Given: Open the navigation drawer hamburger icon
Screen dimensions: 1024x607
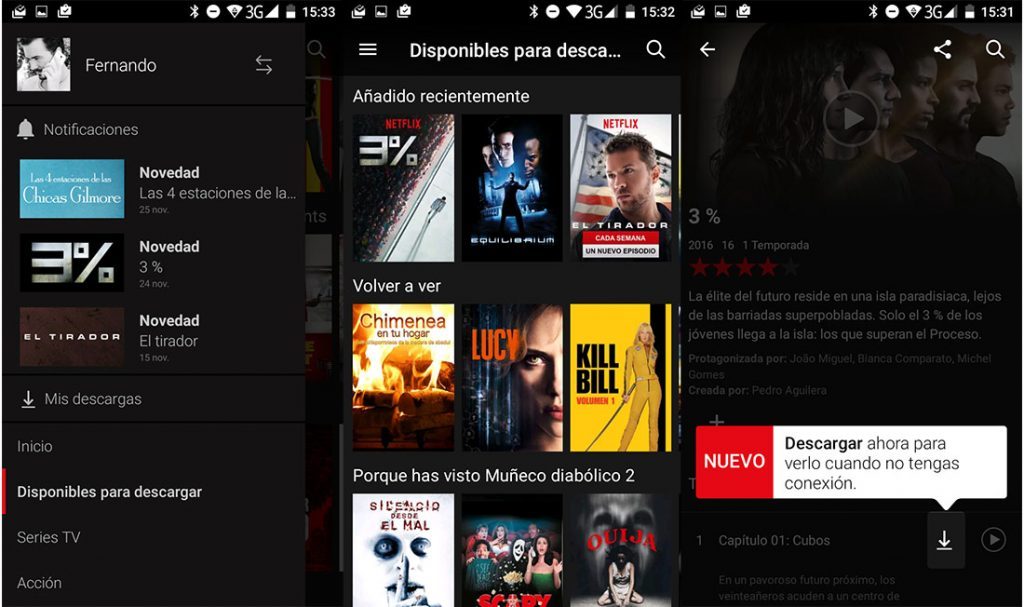Looking at the screenshot, I should 368,50.
